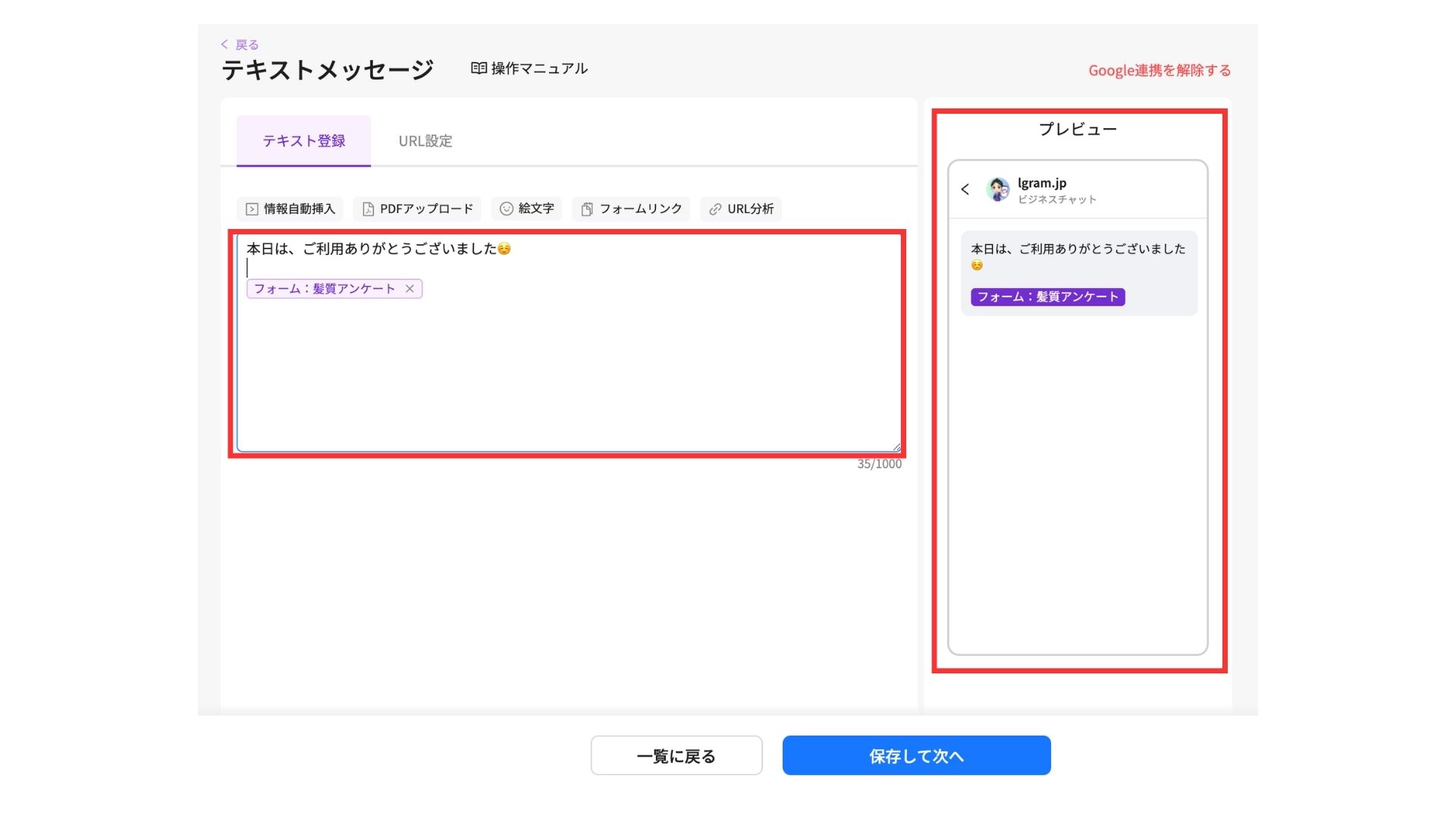Click the Google連携を解除する link
The width and height of the screenshot is (1456, 819).
[1159, 71]
